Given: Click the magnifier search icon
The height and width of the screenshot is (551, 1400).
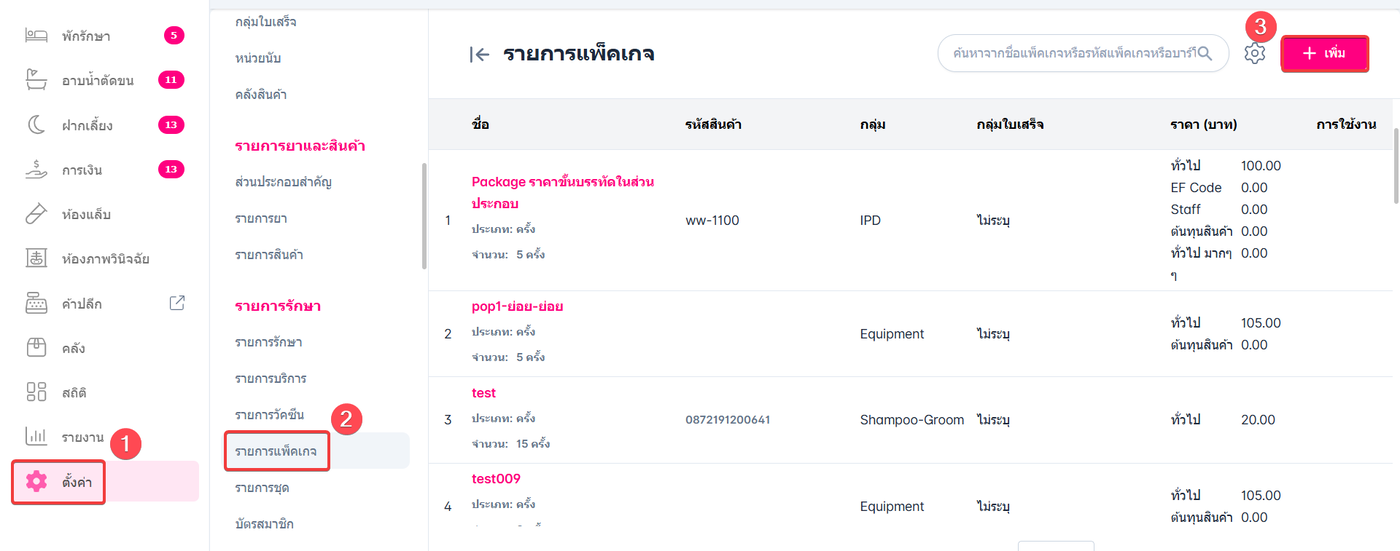Looking at the screenshot, I should (x=1205, y=53).
